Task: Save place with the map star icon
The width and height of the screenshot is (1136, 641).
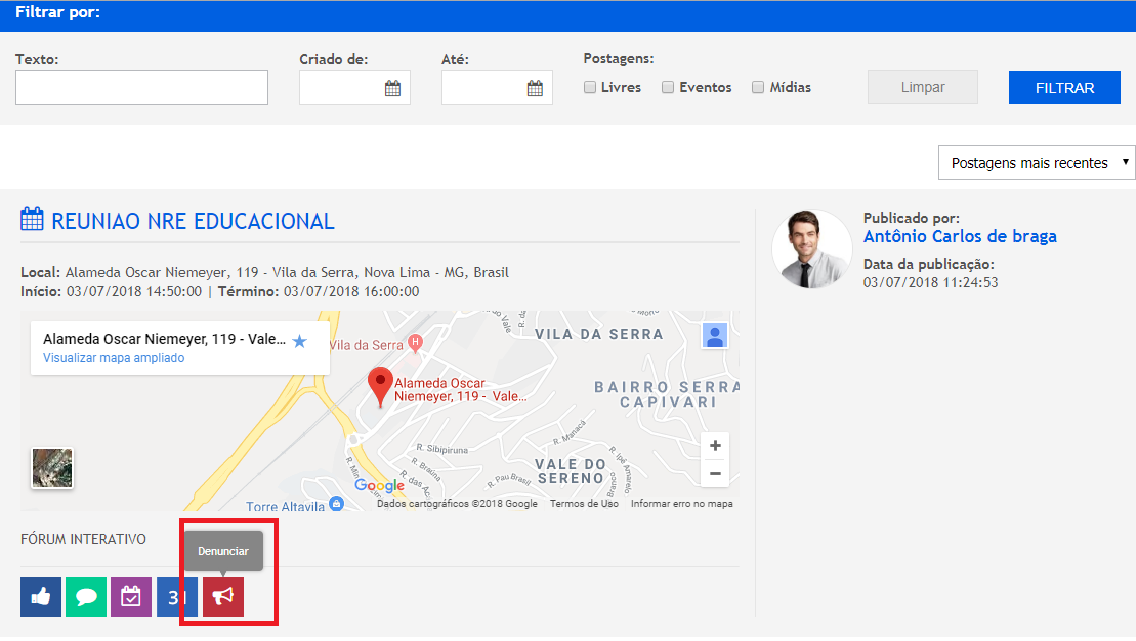Action: click(x=299, y=341)
